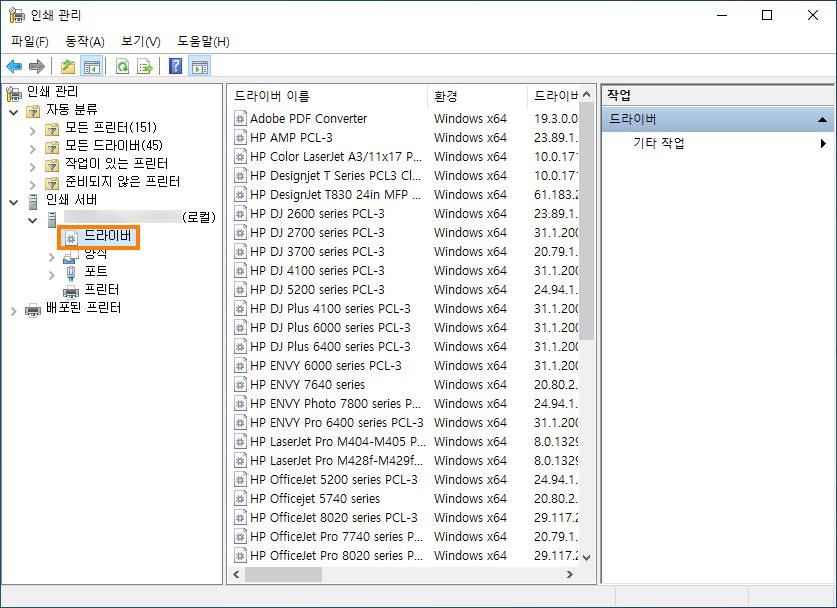
Task: Select the highlighted 드라이버 node icon
Action: pyautogui.click(x=71, y=238)
